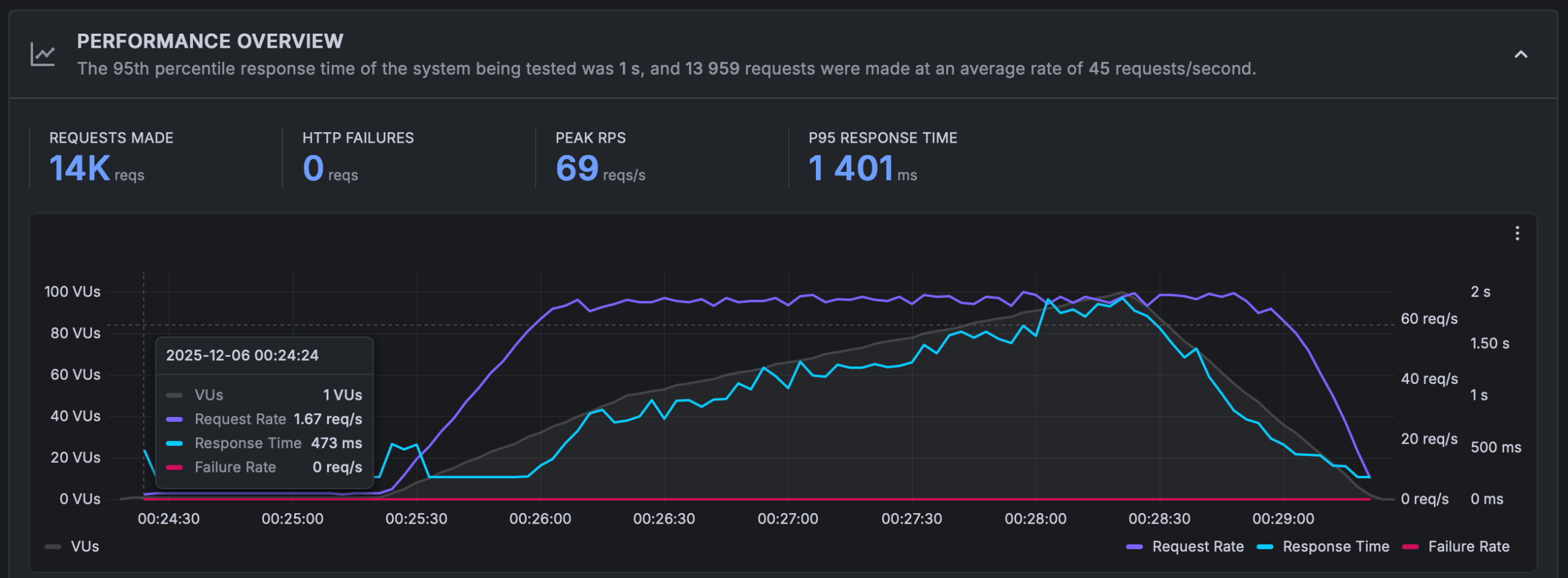
Task: Click the gray VUs legend swatch
Action: (x=53, y=547)
